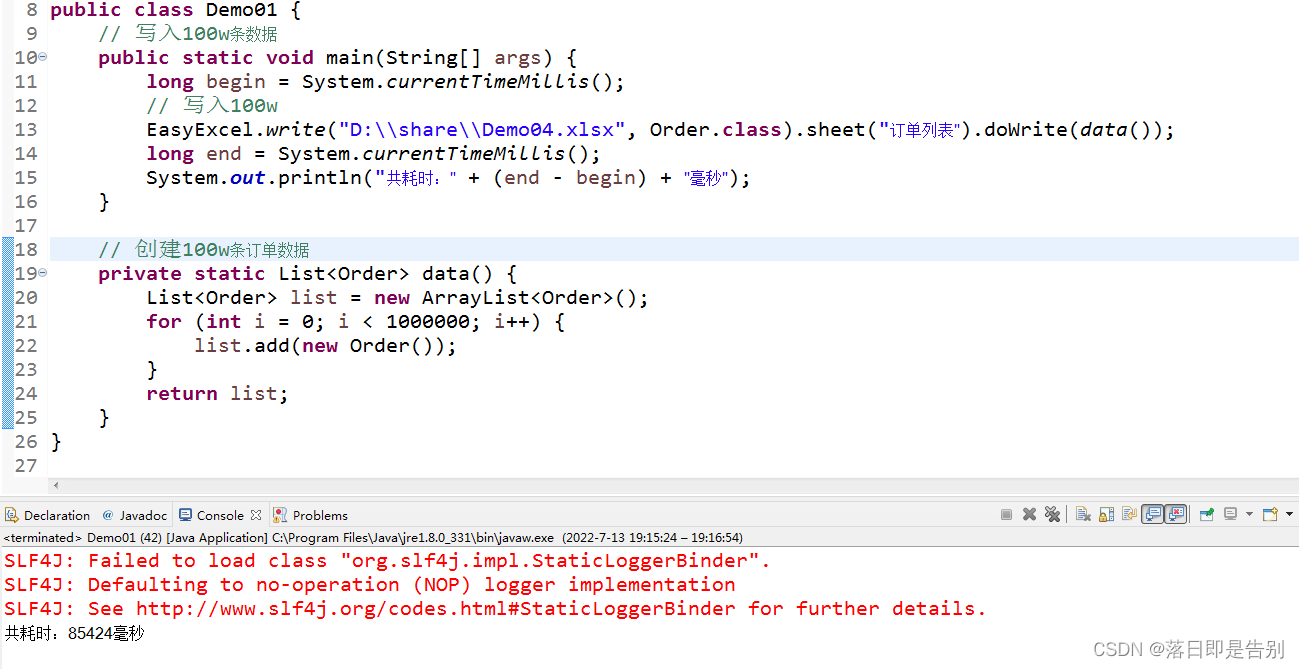Image resolution: width=1299 pixels, height=669 pixels.
Task: Close the Console tab with its X
Action: pyautogui.click(x=256, y=515)
